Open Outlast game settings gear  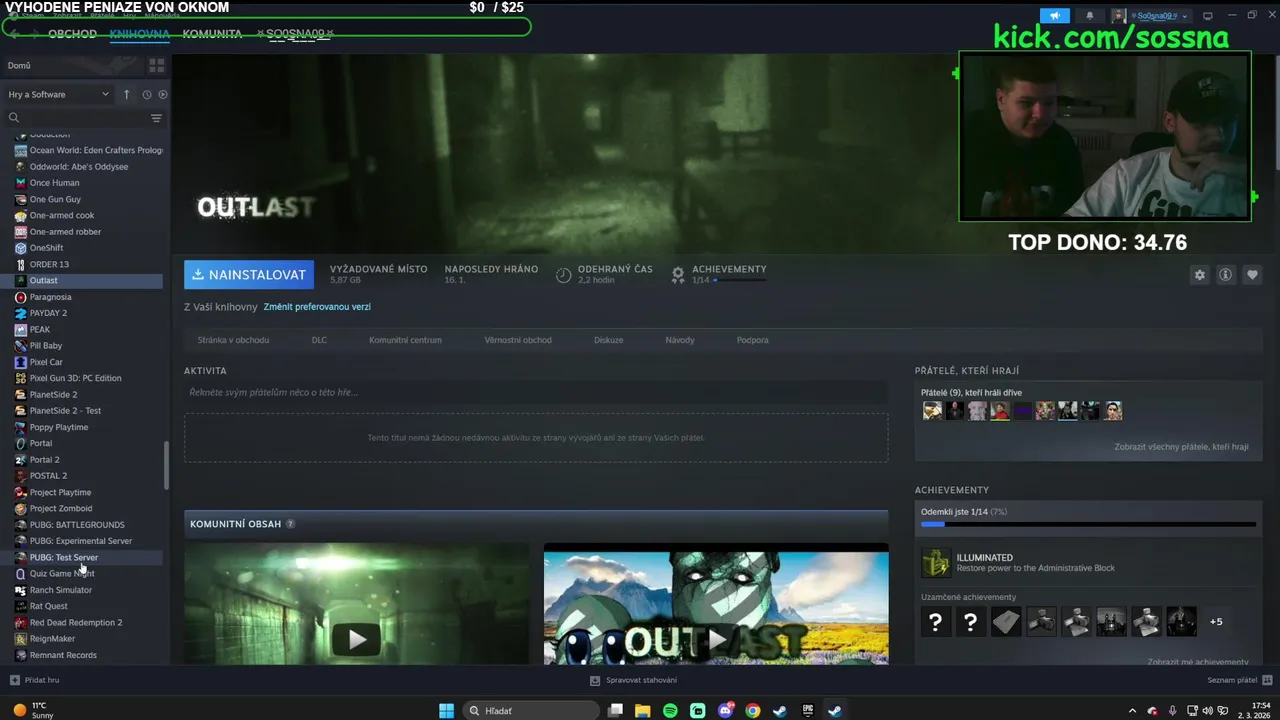(1199, 275)
